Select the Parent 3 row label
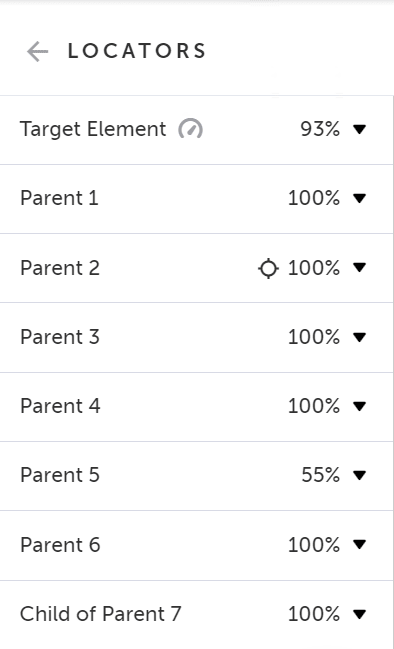The image size is (394, 649). pos(60,337)
